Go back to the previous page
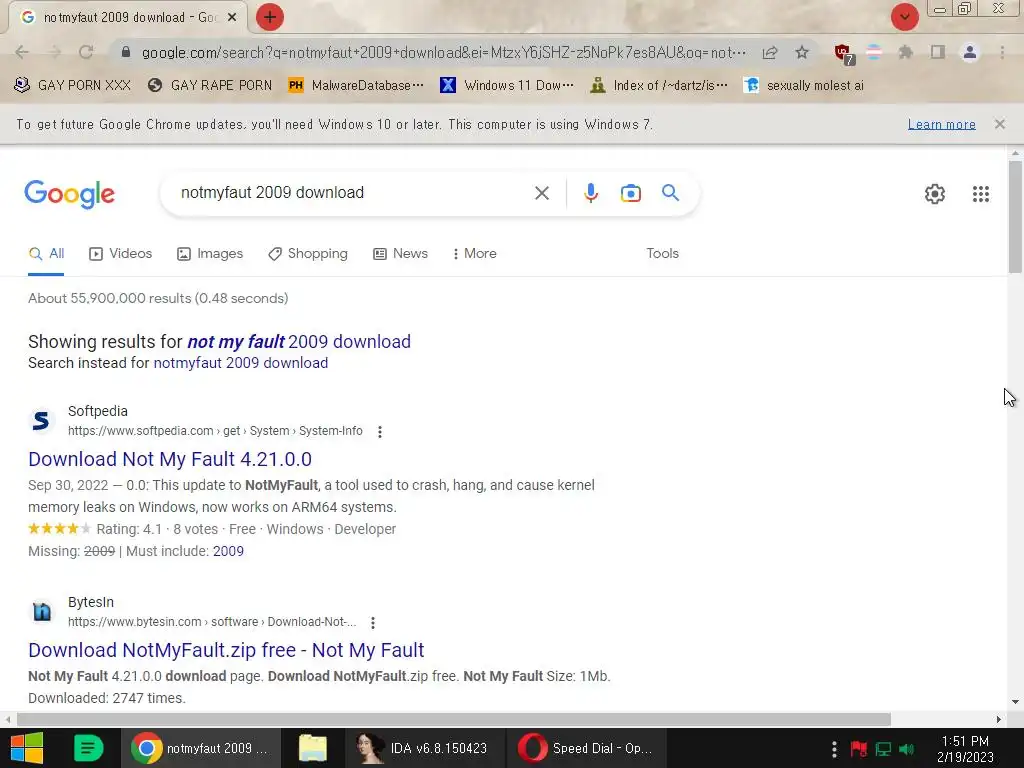Viewport: 1024px width, 768px height. pyautogui.click(x=22, y=52)
